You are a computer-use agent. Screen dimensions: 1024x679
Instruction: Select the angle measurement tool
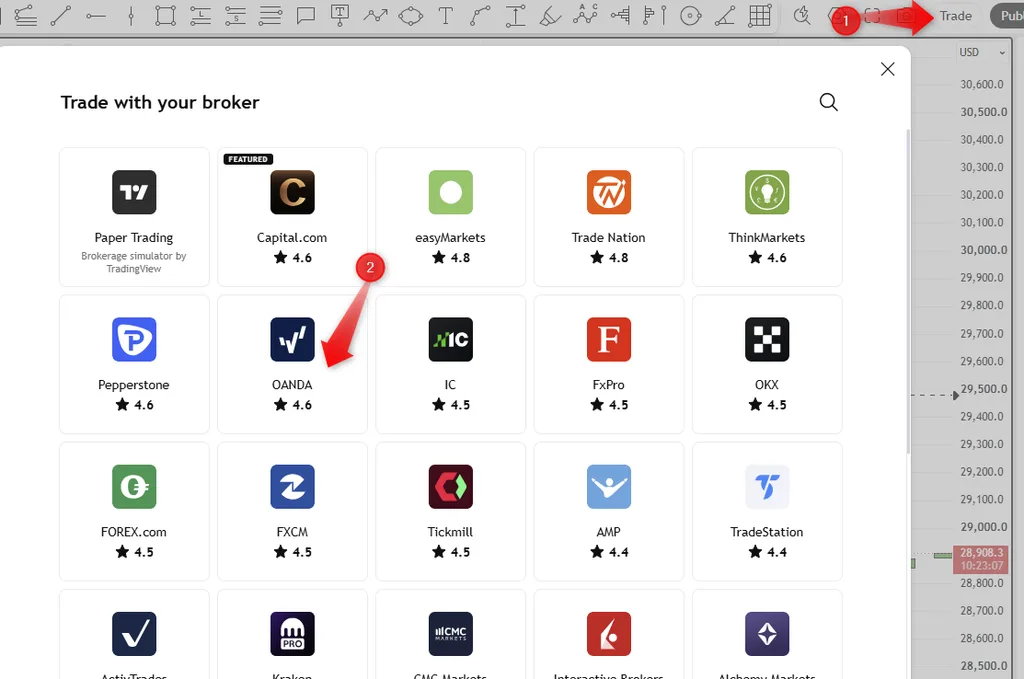(725, 16)
